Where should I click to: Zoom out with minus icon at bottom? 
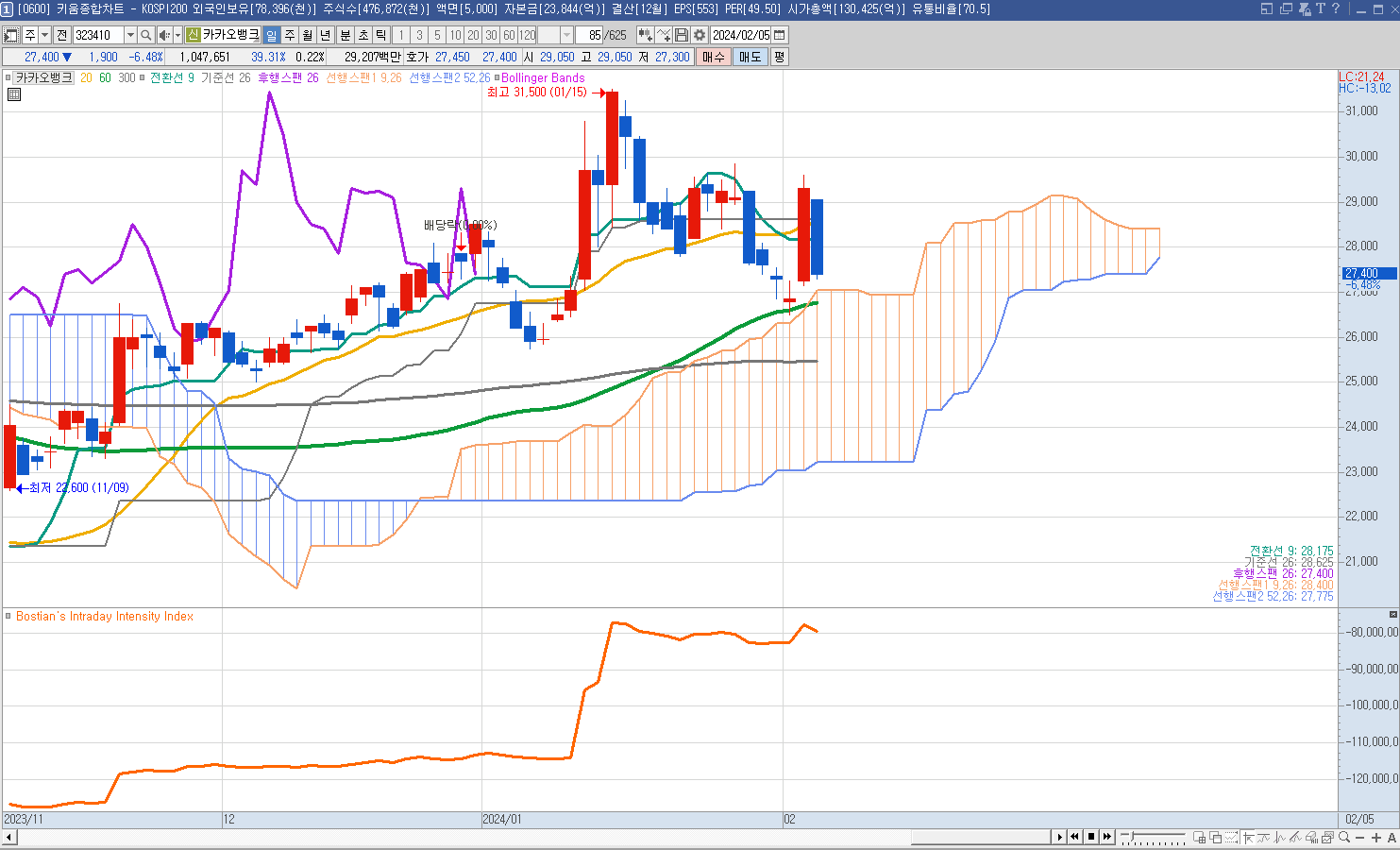point(1360,837)
